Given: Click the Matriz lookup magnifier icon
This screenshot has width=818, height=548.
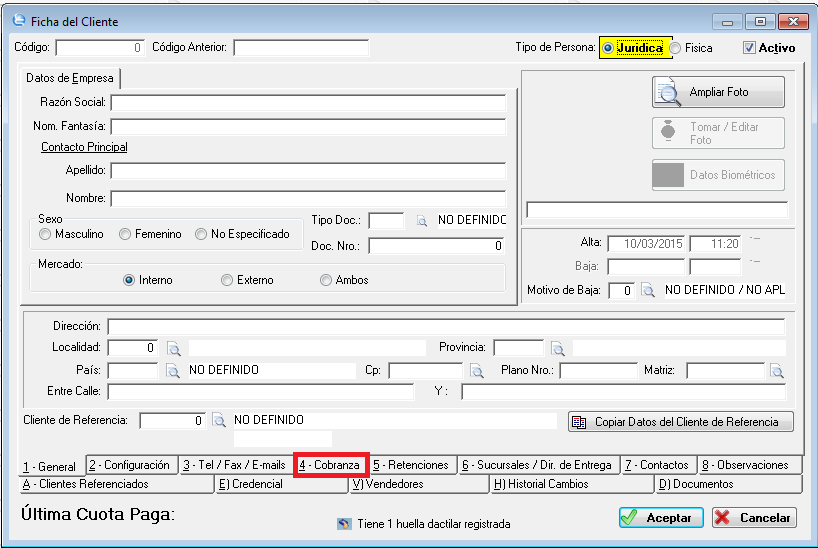Looking at the screenshot, I should tap(776, 371).
